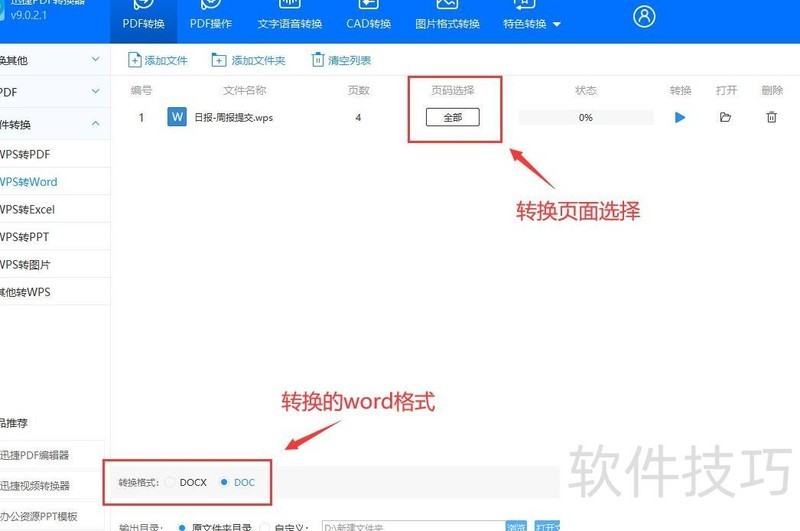This screenshot has height=531, width=800.
Task: Click the 全部 page selection button
Action: click(x=453, y=117)
